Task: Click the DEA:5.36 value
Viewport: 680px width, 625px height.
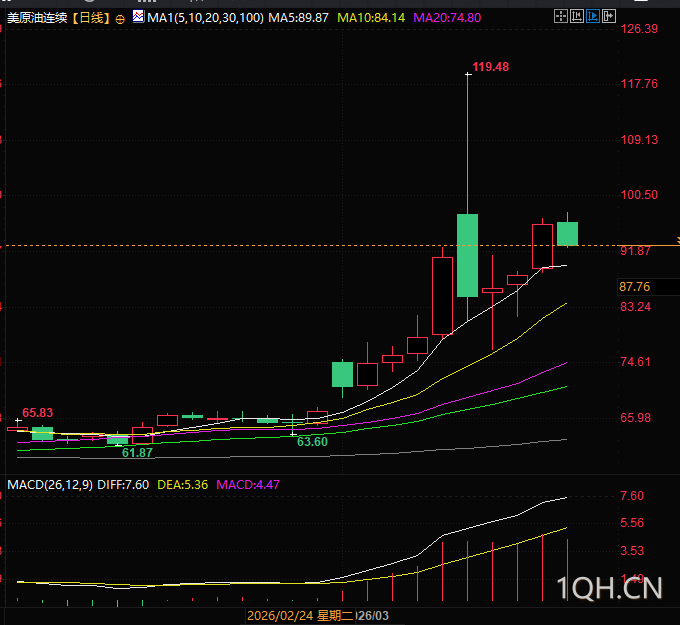Action: coord(183,484)
